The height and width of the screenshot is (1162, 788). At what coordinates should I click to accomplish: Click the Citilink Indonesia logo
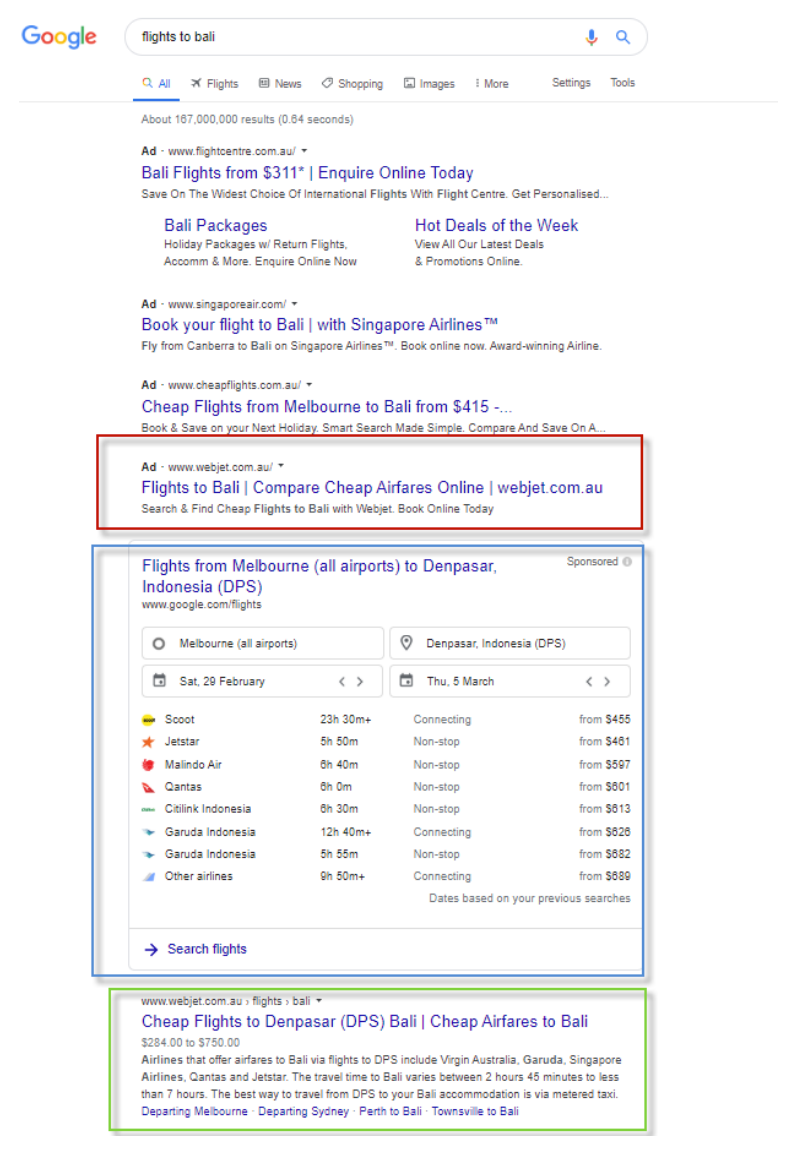(148, 809)
